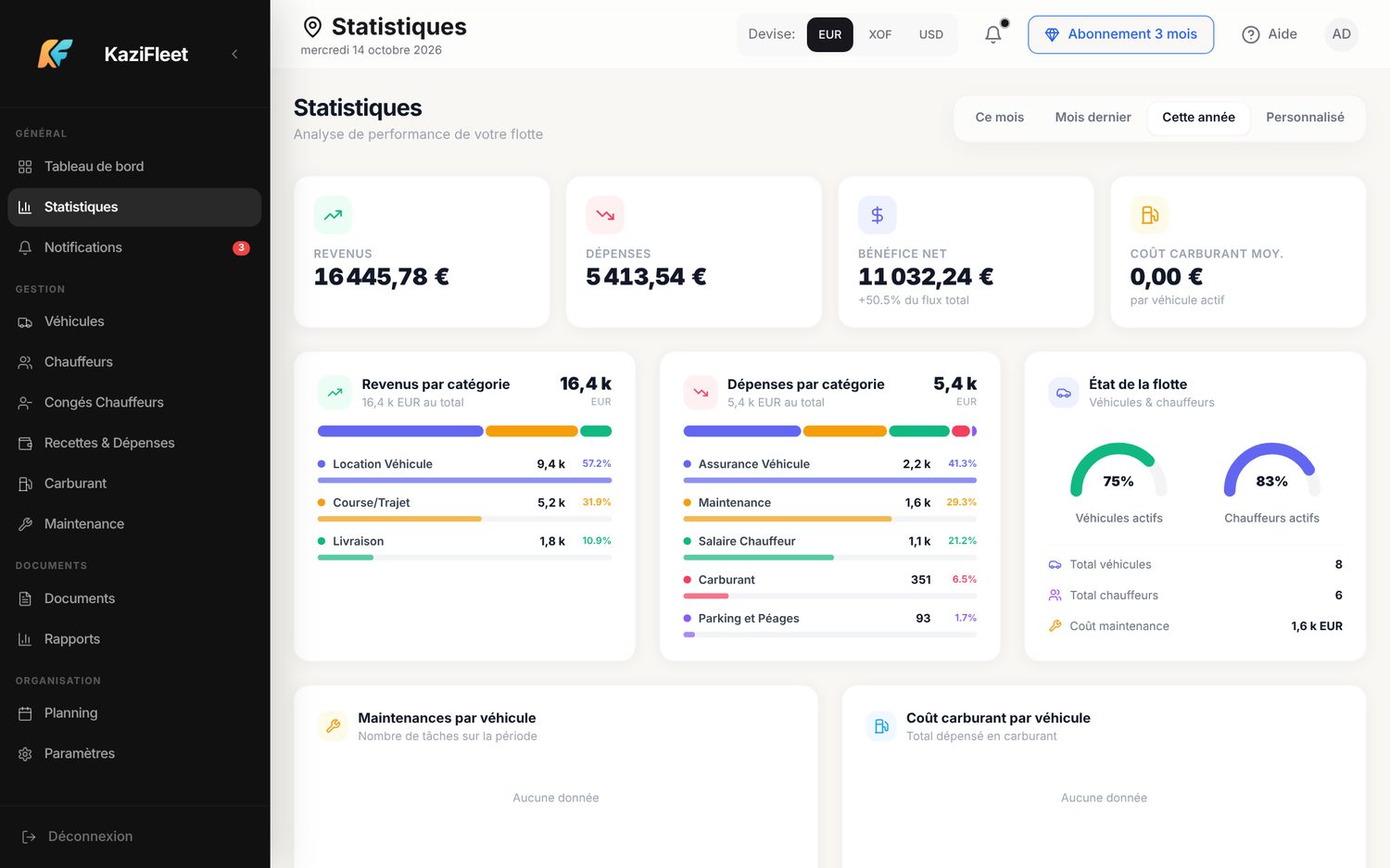Open Congés Chauffeurs page
This screenshot has width=1390, height=868.
pyautogui.click(x=134, y=402)
